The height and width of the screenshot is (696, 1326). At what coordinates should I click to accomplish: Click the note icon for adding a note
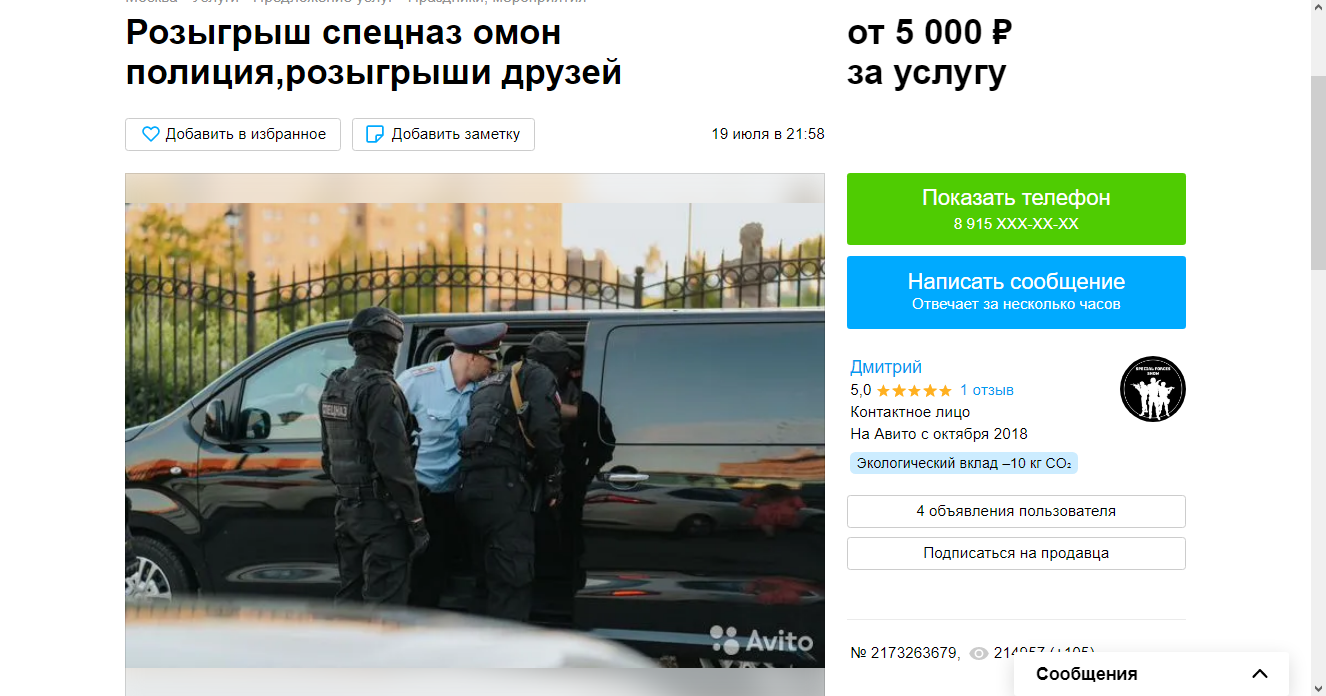[376, 134]
